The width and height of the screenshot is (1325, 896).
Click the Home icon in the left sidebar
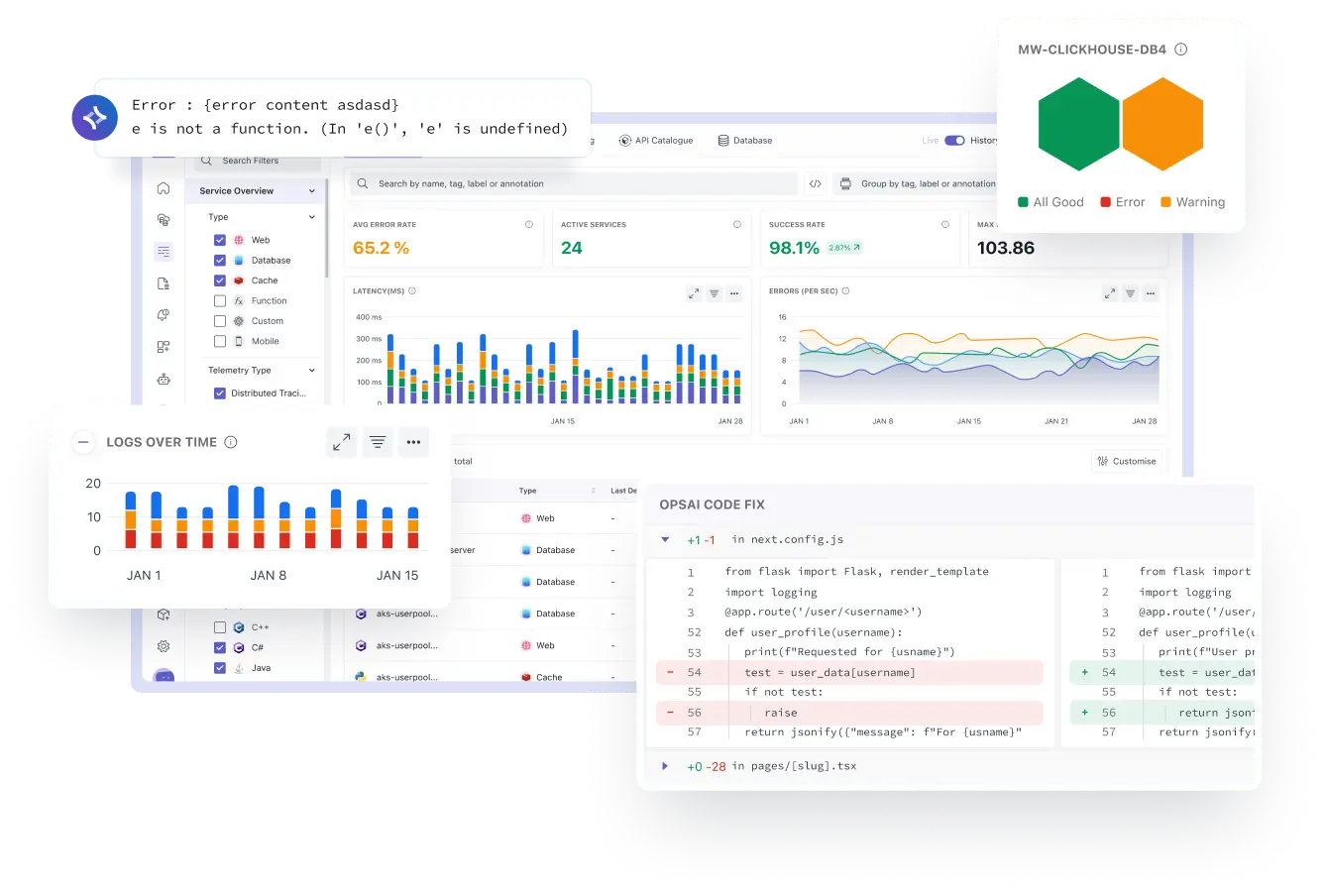point(164,187)
